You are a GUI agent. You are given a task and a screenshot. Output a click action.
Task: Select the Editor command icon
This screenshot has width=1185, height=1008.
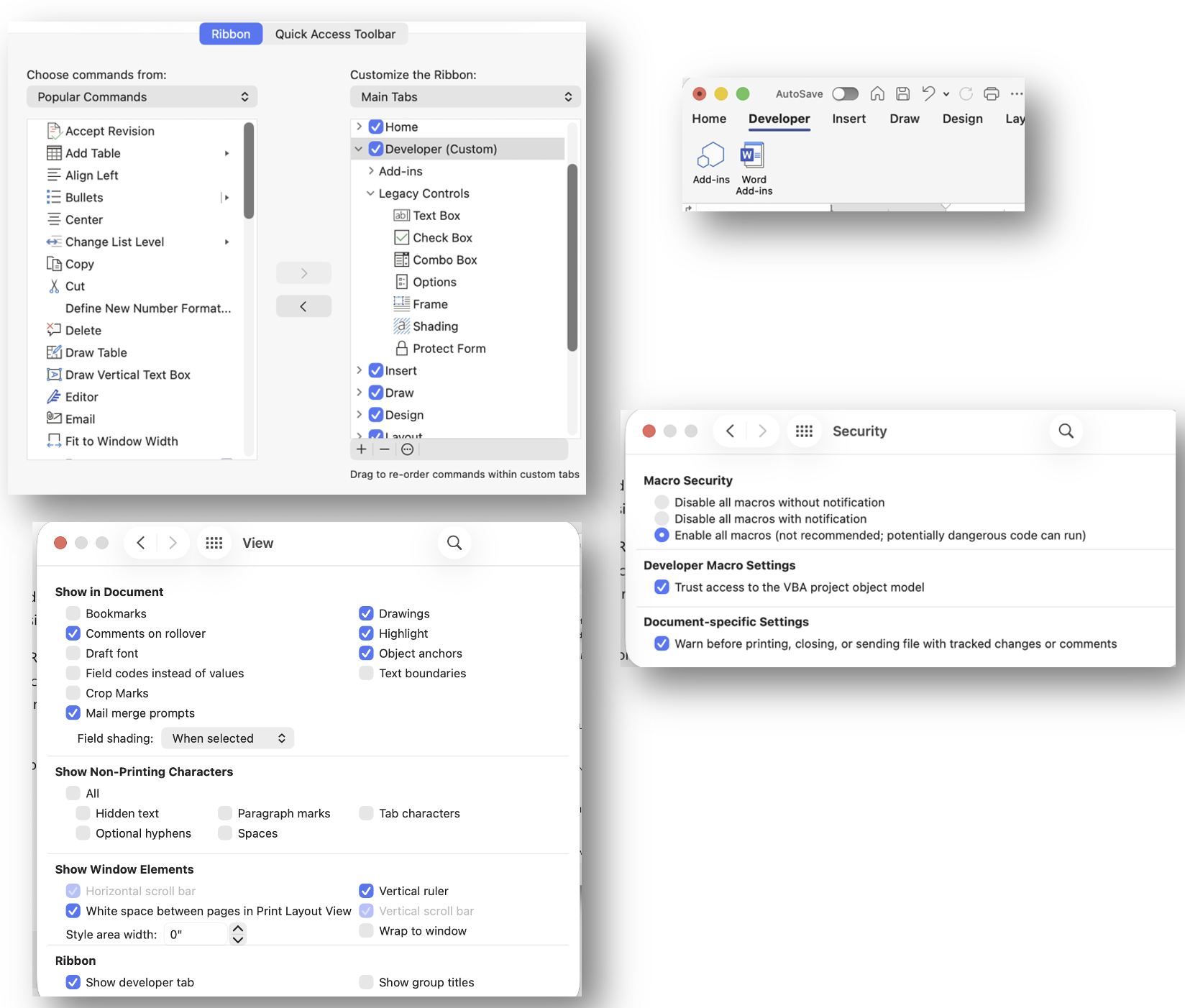[x=54, y=397]
